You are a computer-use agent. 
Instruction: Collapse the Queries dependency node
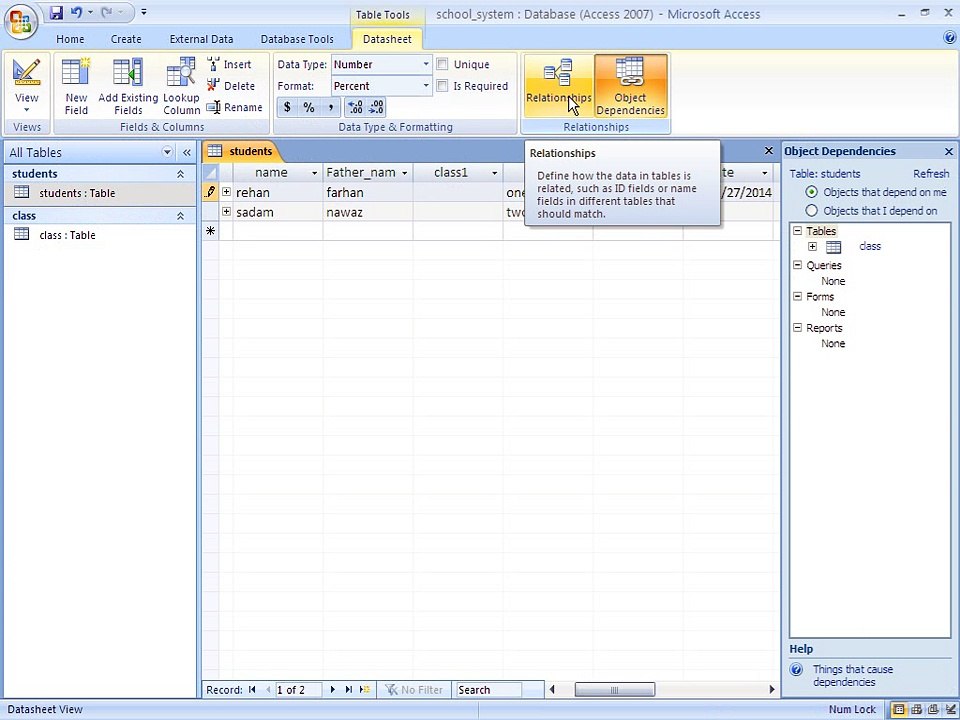click(x=797, y=264)
